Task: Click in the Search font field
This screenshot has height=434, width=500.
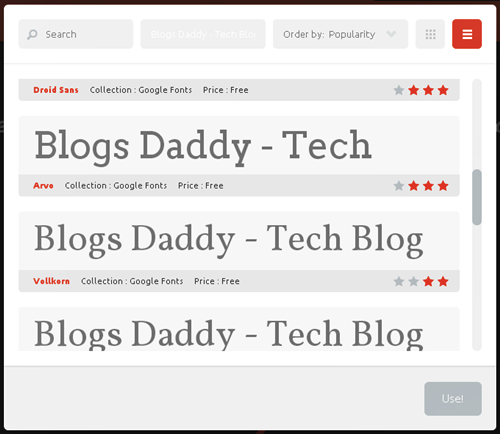Action: pos(76,34)
